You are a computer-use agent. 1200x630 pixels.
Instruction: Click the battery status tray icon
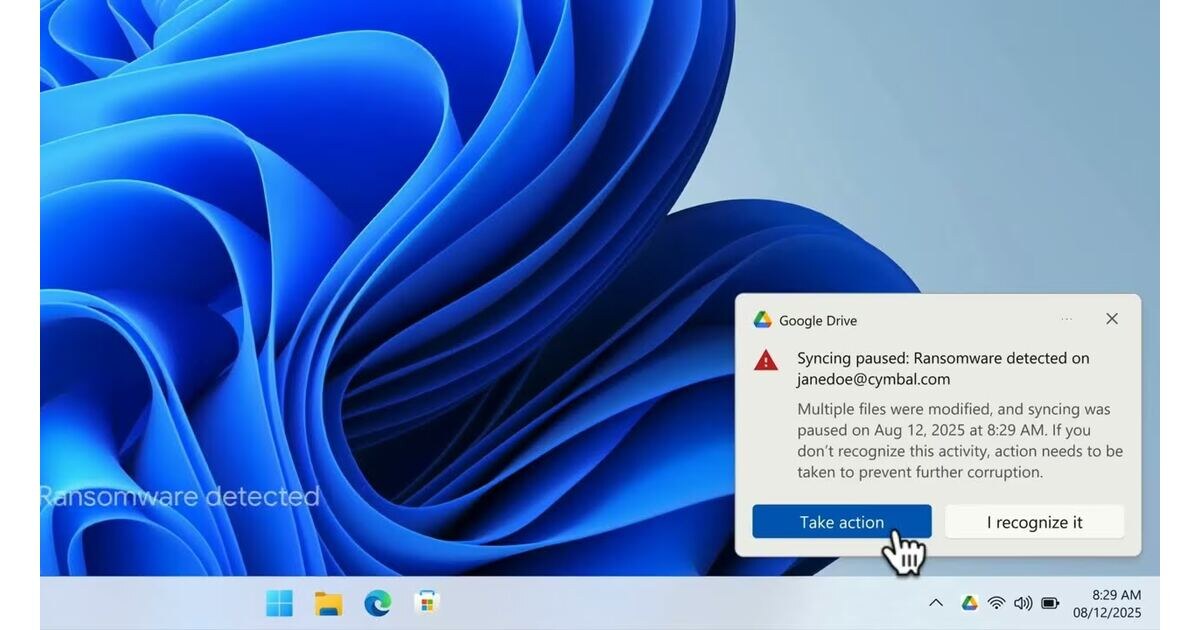(x=1050, y=603)
